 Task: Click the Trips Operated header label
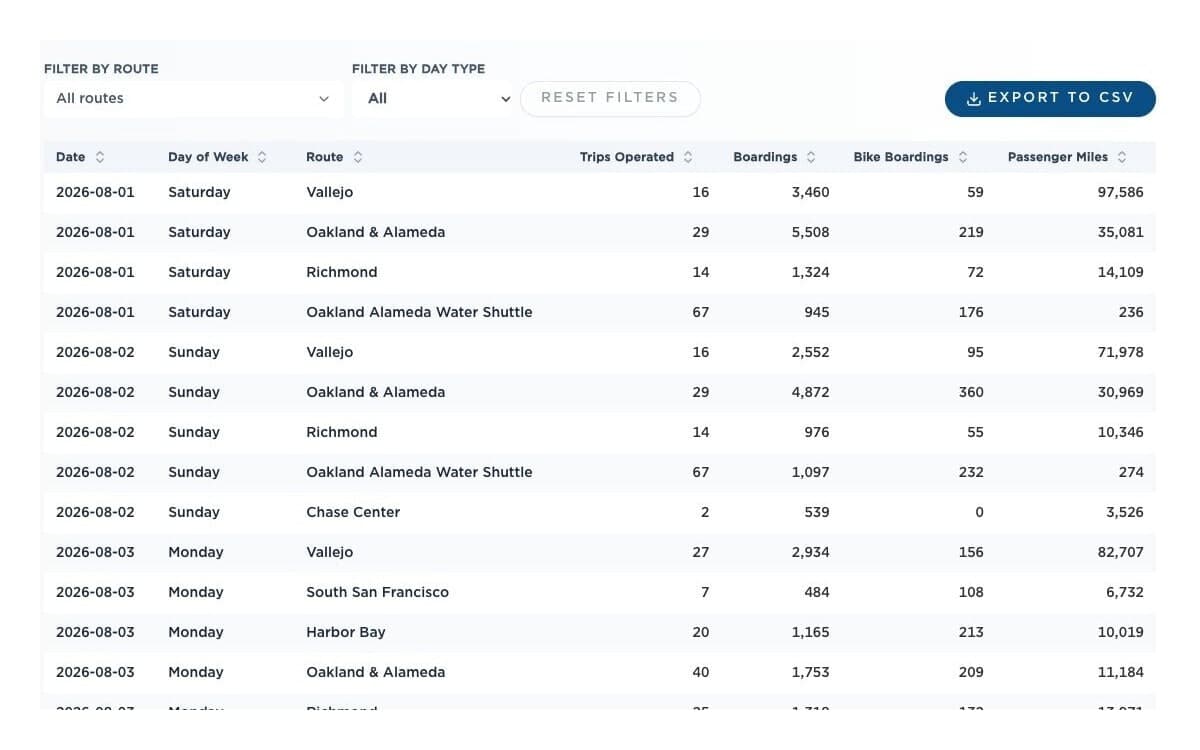point(627,157)
